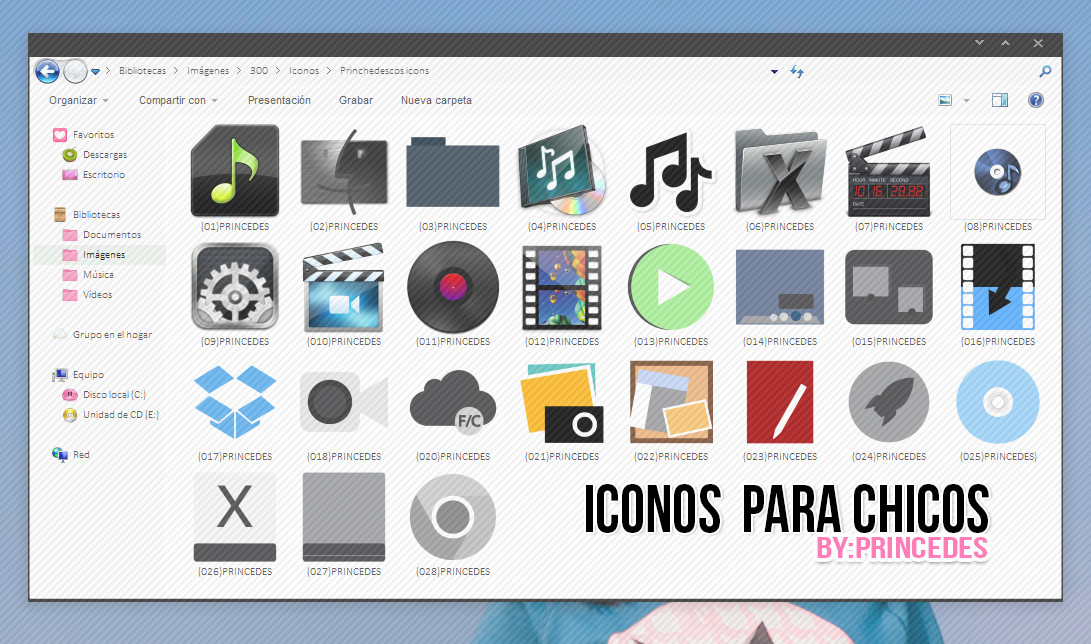The image size is (1091, 644).
Task: Click the 300 breadcrumb segment
Action: [259, 71]
